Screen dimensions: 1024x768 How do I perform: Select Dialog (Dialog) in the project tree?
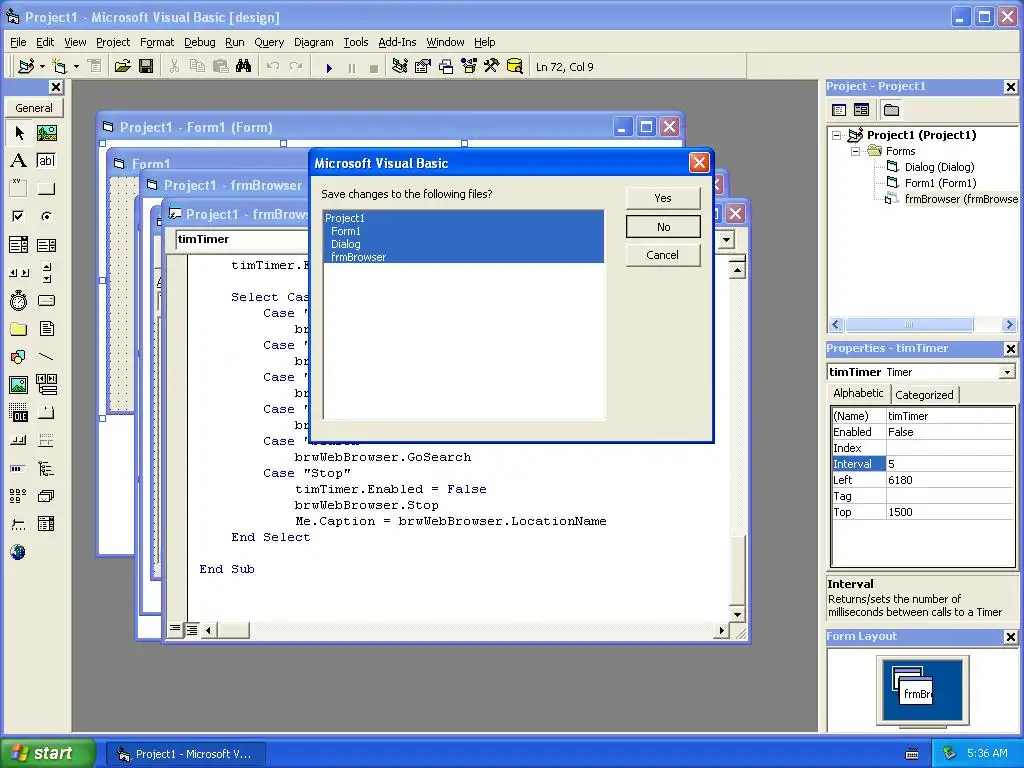tap(939, 167)
